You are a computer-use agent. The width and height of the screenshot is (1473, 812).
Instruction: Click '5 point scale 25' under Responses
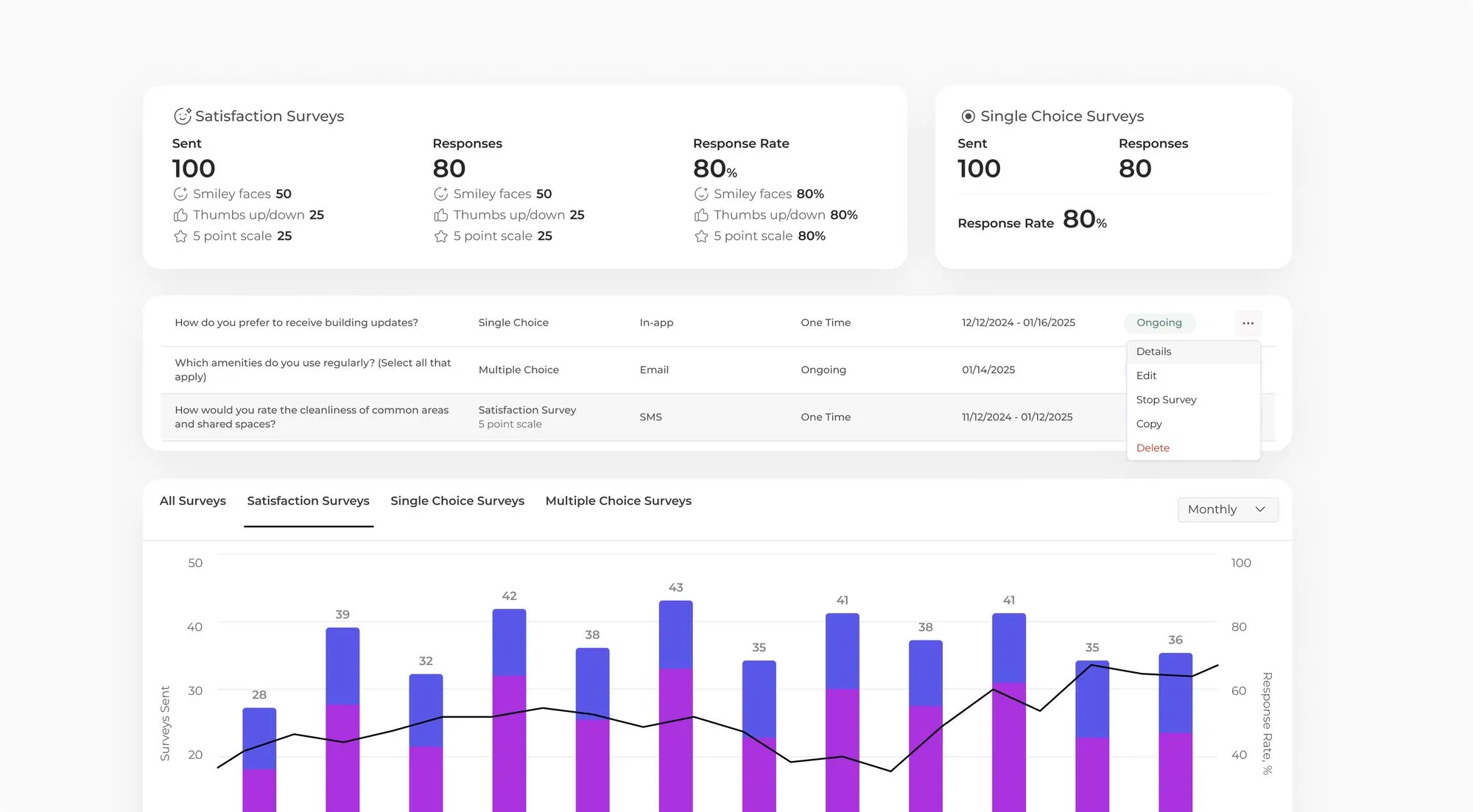coord(493,236)
